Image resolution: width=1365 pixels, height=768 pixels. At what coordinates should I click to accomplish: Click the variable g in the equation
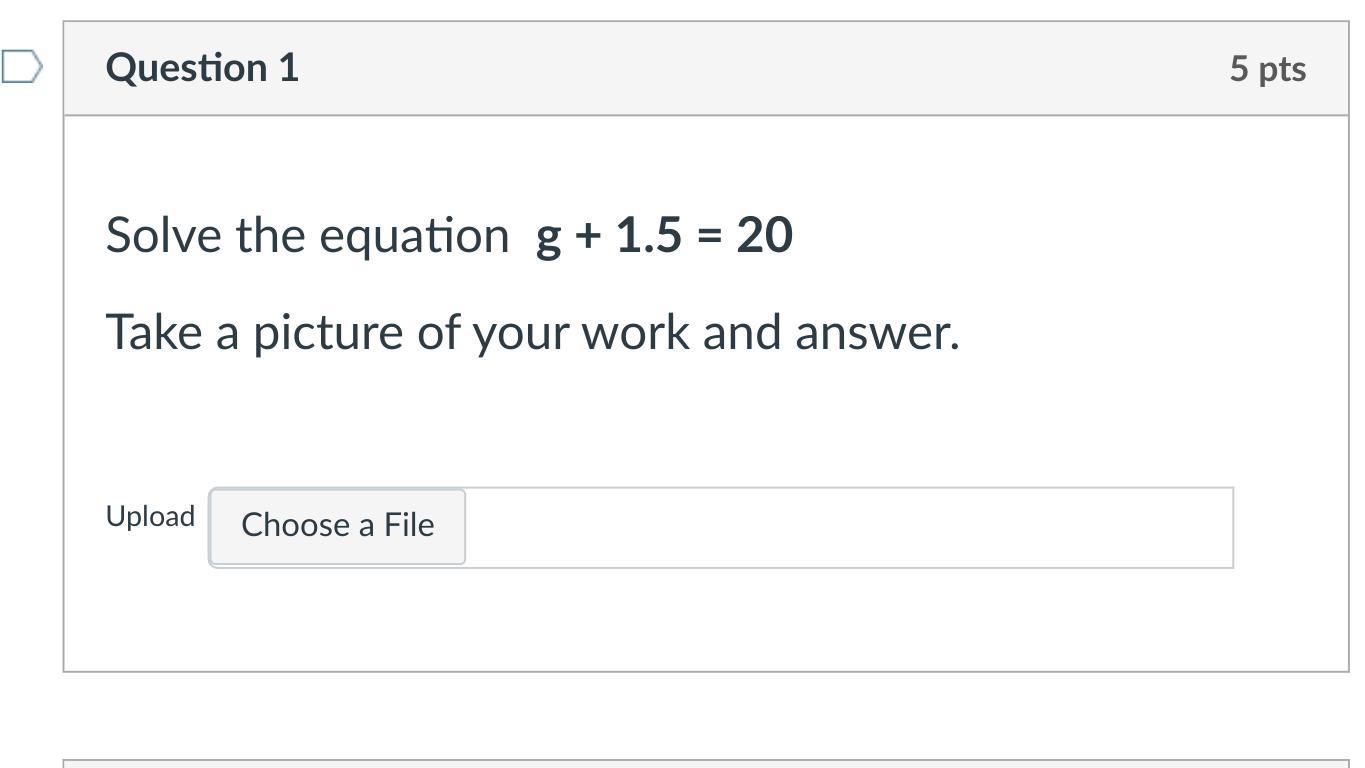pos(548,238)
